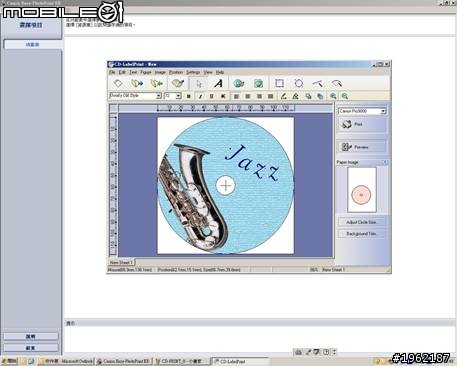Click the line color pen icon

click(283, 96)
